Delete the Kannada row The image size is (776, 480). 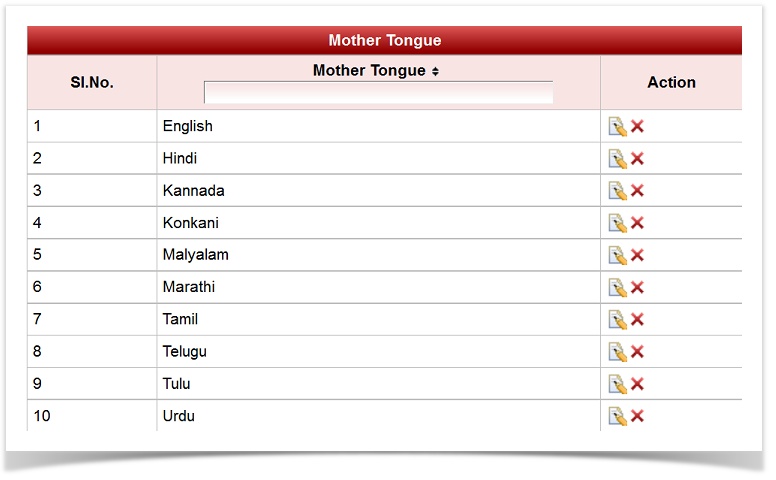pyautogui.click(x=637, y=191)
